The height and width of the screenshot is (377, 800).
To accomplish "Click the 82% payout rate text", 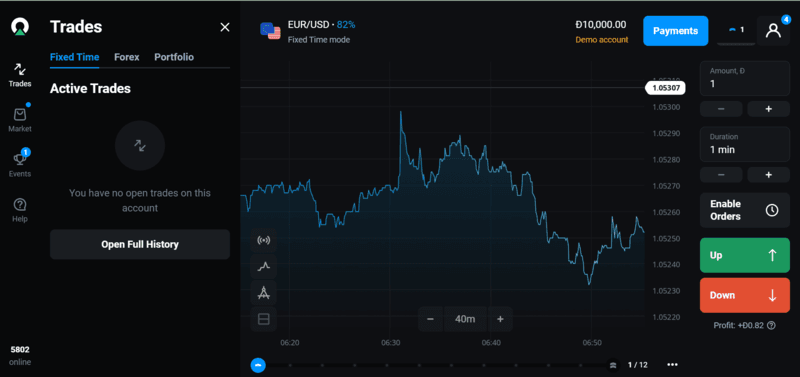I will tap(346, 24).
